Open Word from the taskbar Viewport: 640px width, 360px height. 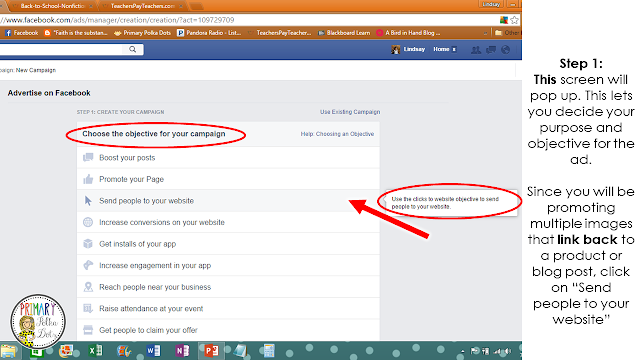pos(153,351)
